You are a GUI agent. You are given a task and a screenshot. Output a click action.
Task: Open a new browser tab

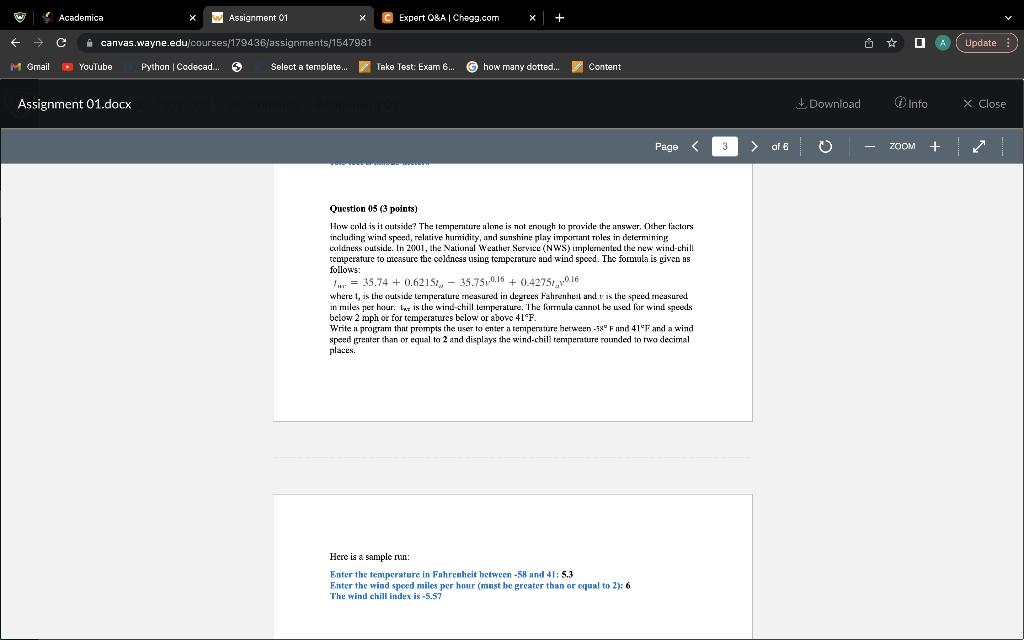[559, 18]
